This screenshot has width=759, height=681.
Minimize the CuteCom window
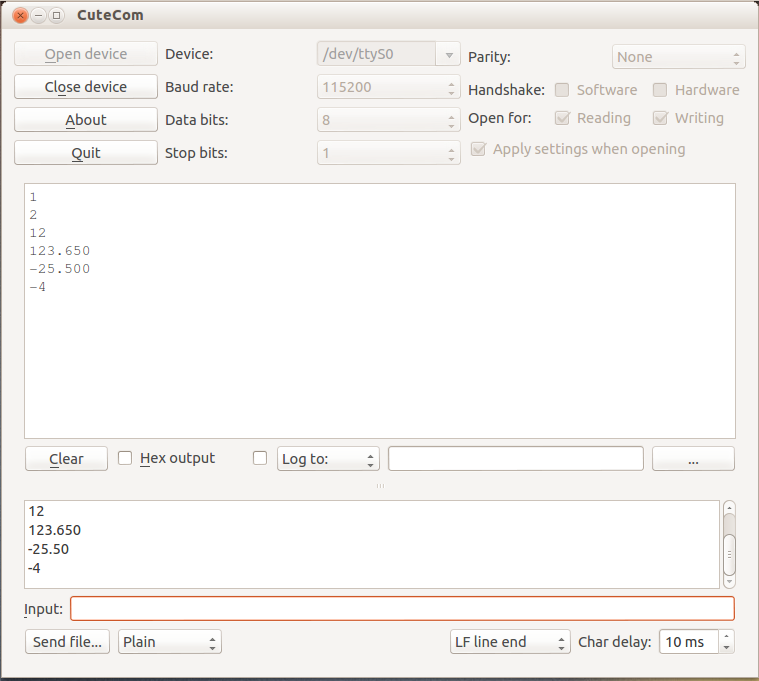point(38,15)
